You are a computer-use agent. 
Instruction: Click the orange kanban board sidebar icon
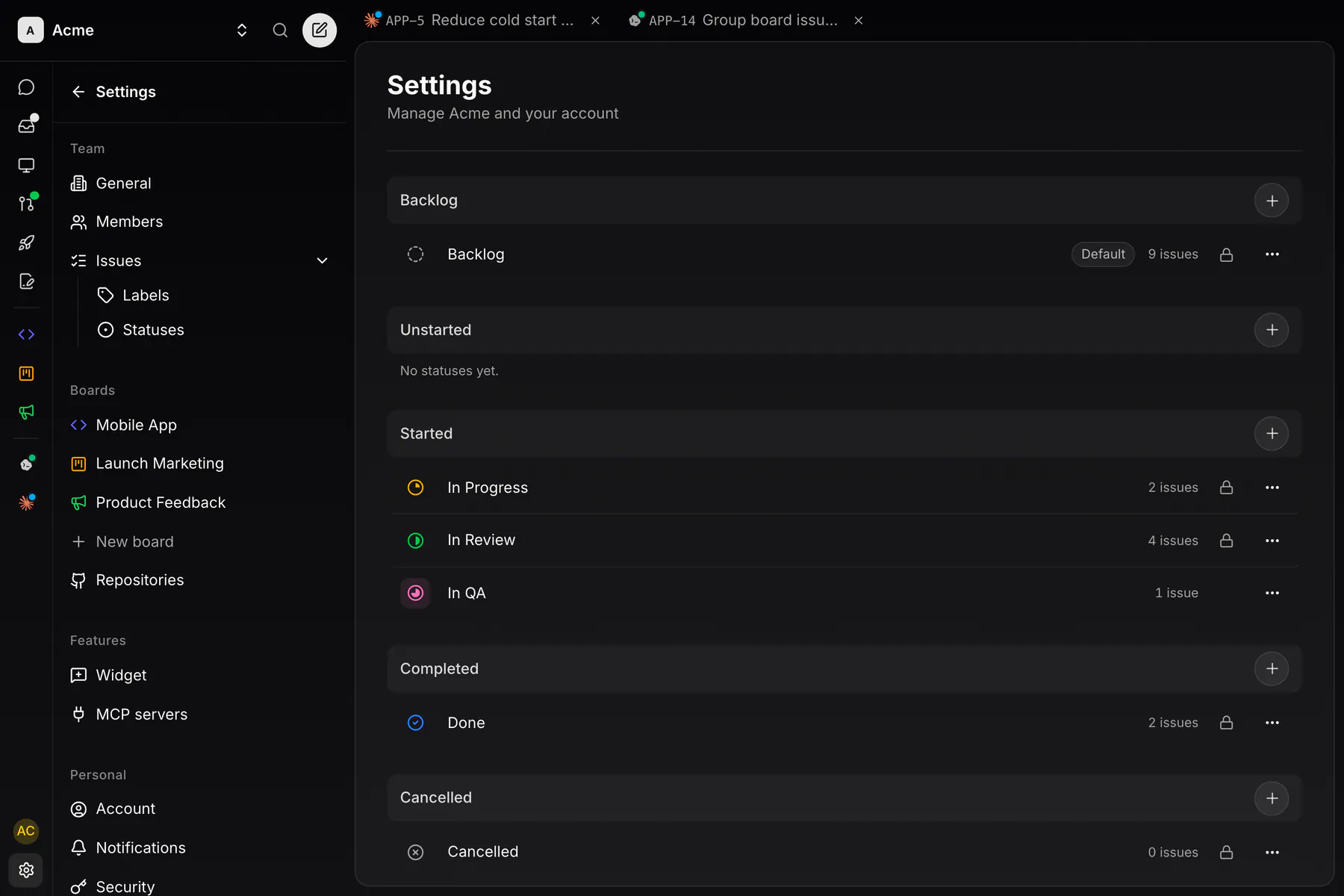tap(26, 373)
